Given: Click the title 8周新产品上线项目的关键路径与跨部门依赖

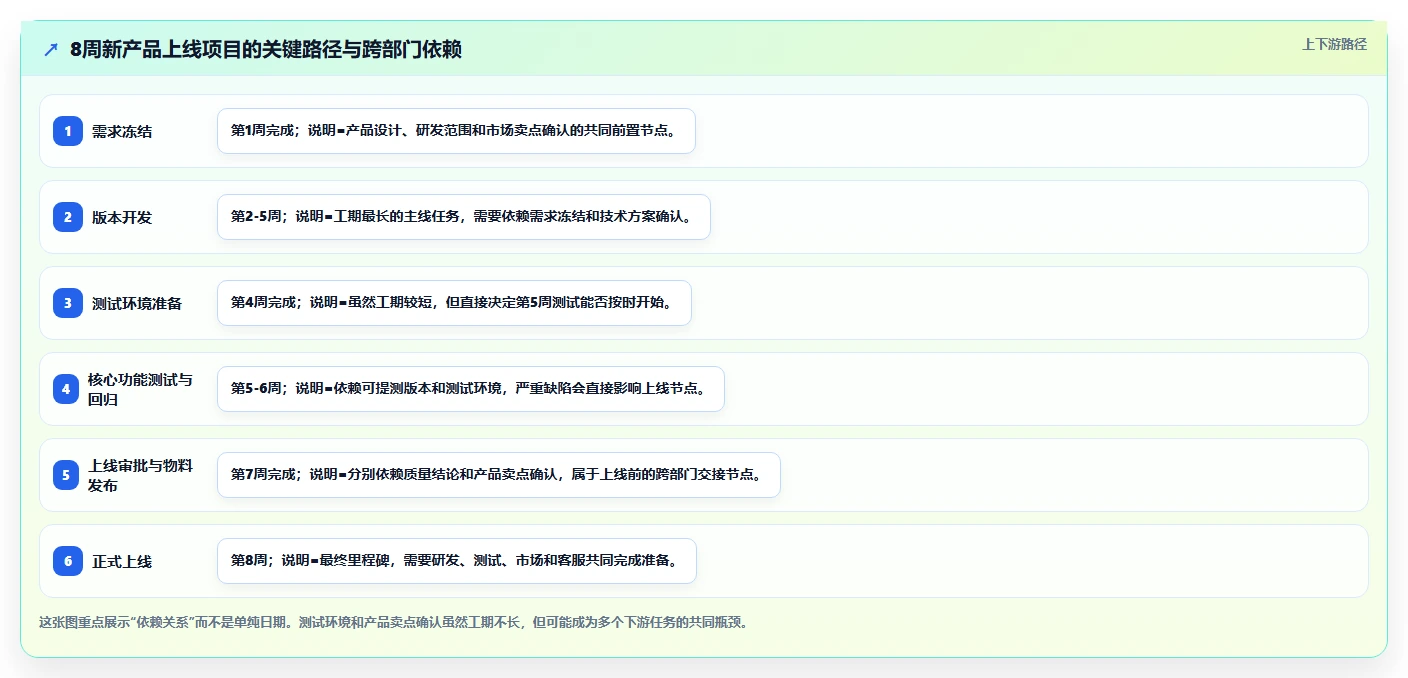Looking at the screenshot, I should click(266, 49).
